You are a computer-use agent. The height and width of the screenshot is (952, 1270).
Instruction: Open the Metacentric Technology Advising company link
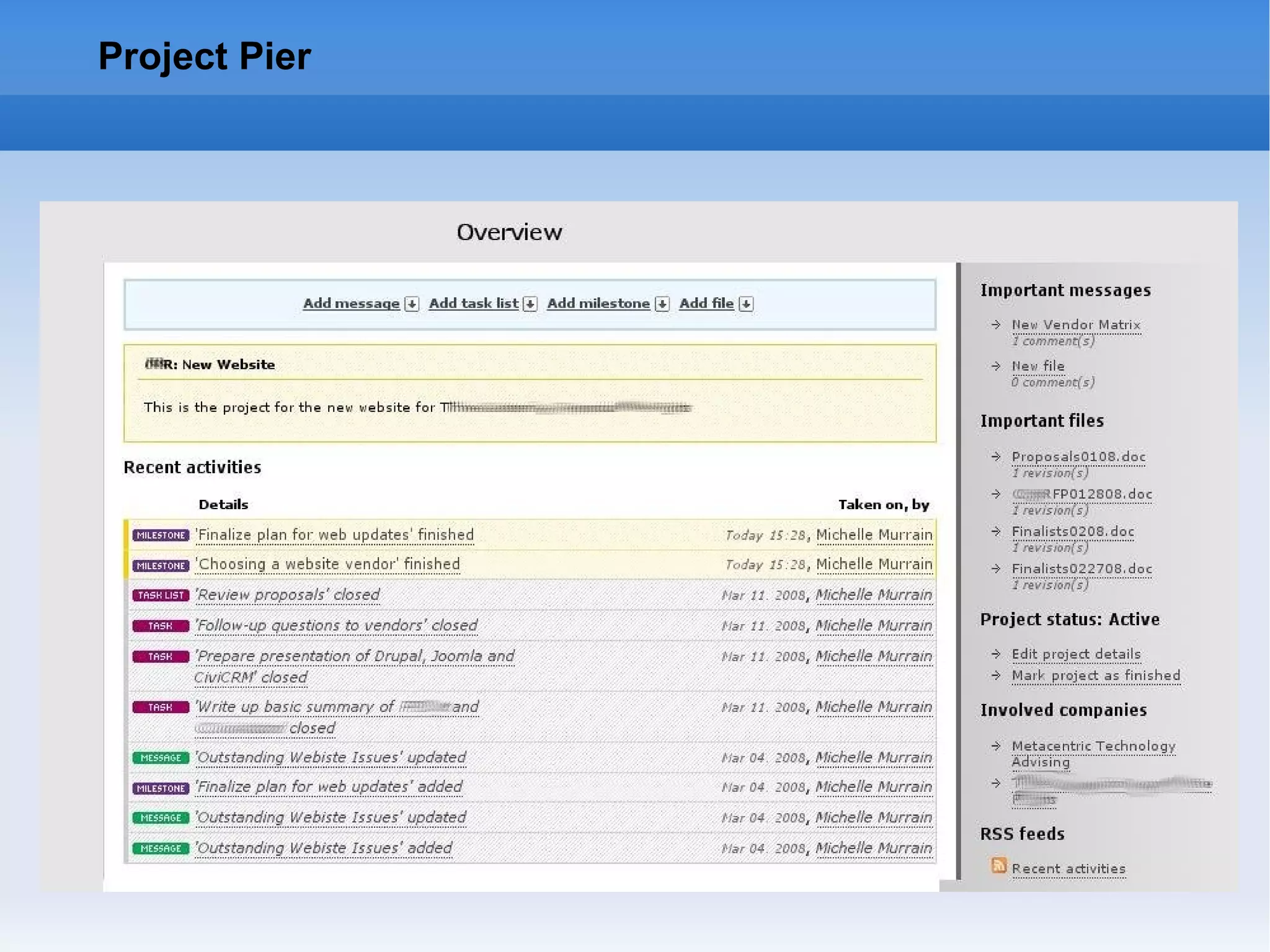click(x=1093, y=746)
